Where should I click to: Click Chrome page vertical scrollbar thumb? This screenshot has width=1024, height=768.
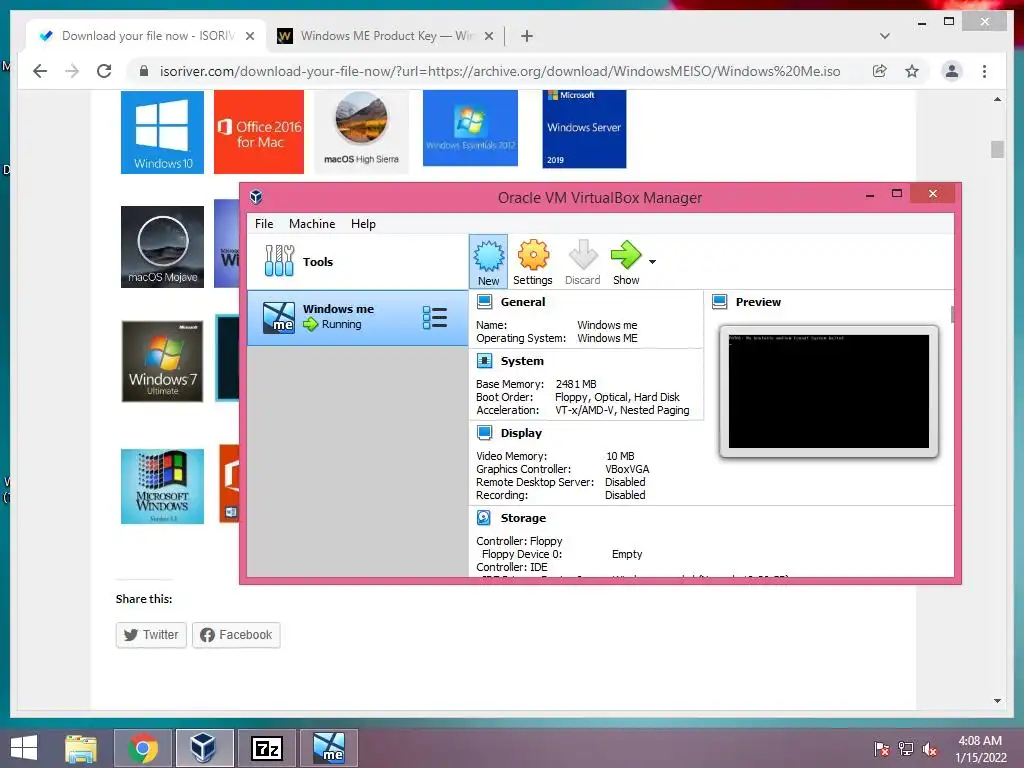(x=997, y=150)
